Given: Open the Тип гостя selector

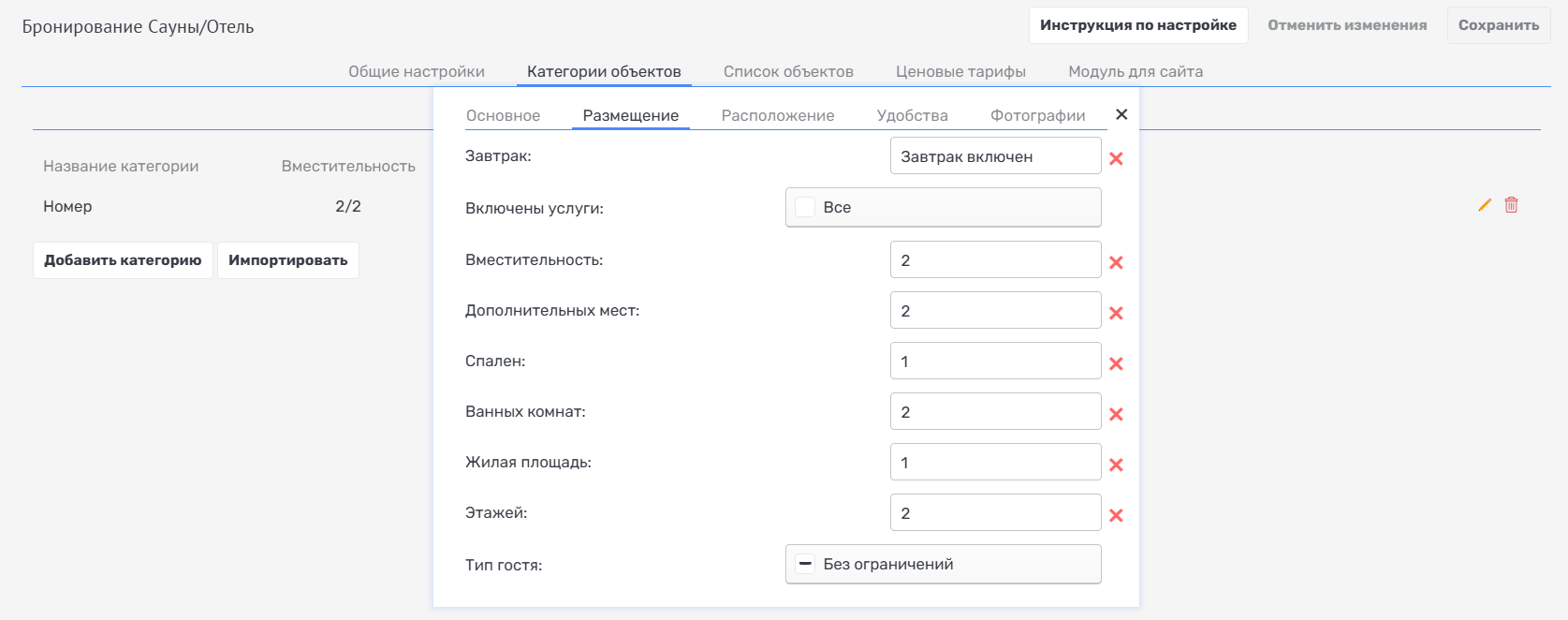Looking at the screenshot, I should coord(944,564).
